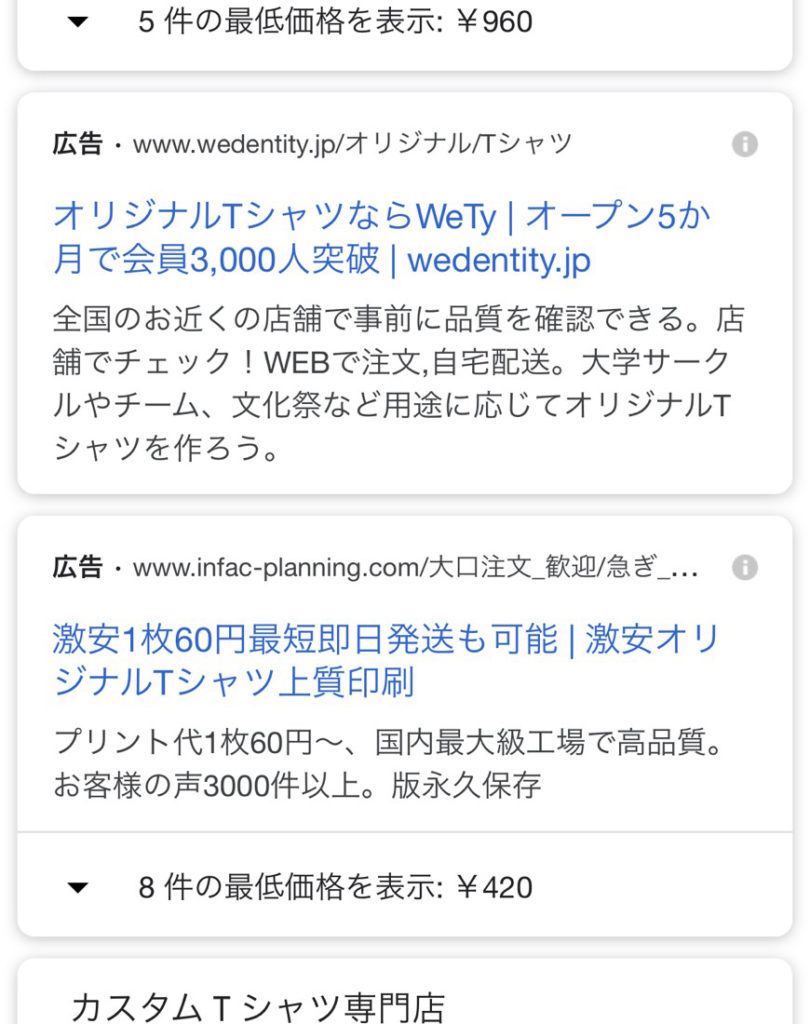Select the 広告 label on the infac-planning ad
The width and height of the screenshot is (810, 1024).
coord(78,568)
